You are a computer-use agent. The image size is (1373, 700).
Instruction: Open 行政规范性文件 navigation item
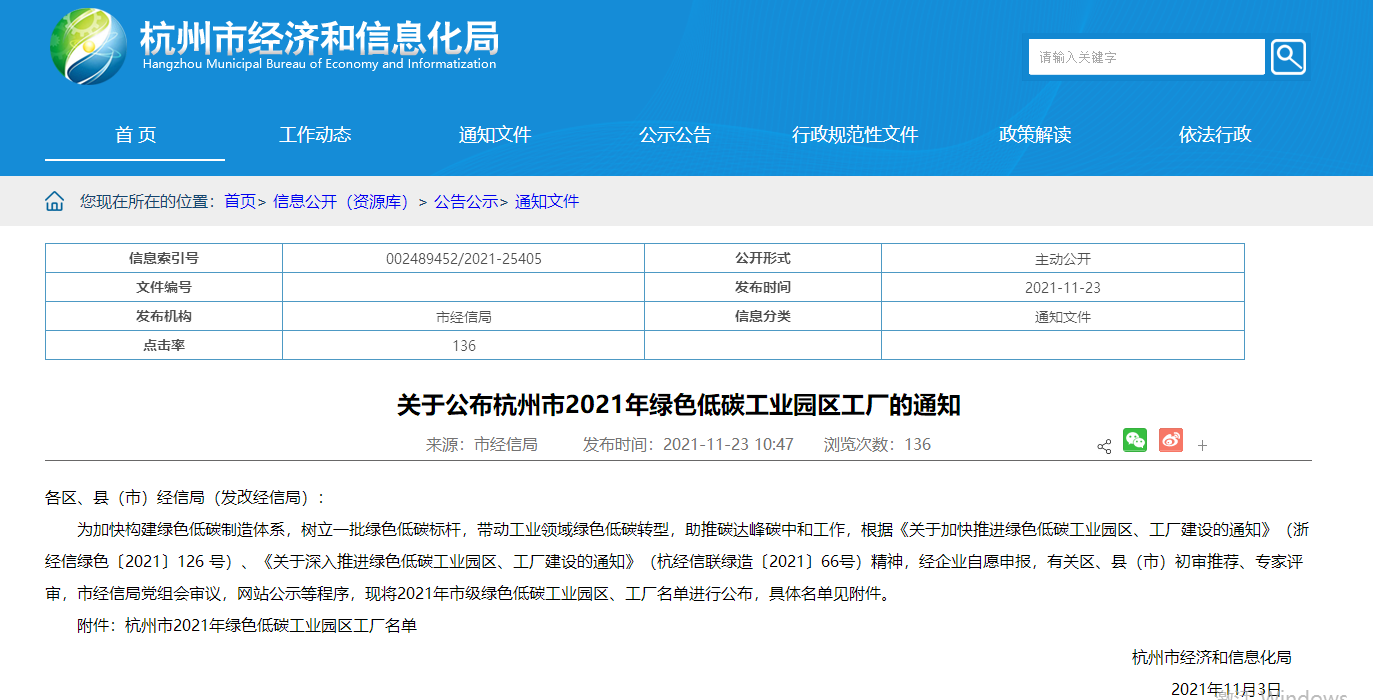pos(855,135)
